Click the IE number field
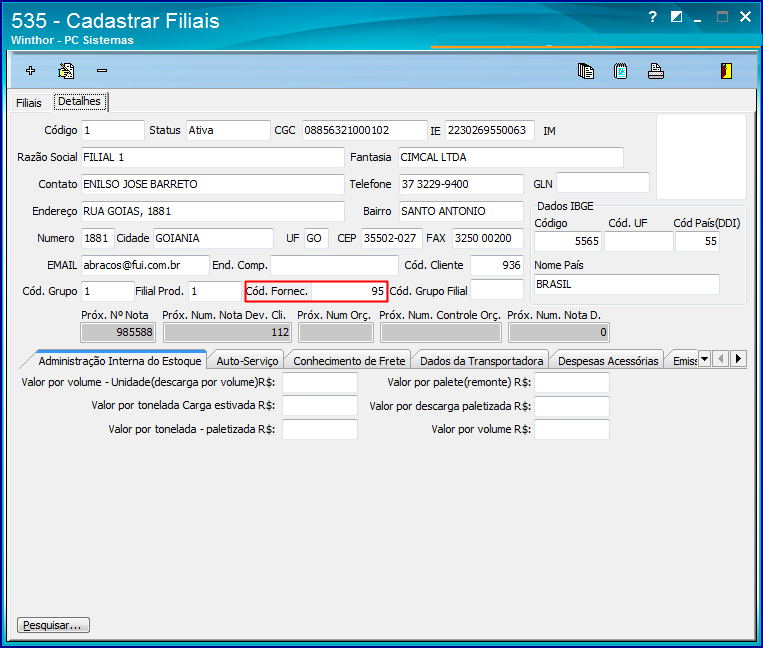Viewport: 763px width, 648px height. pos(490,130)
